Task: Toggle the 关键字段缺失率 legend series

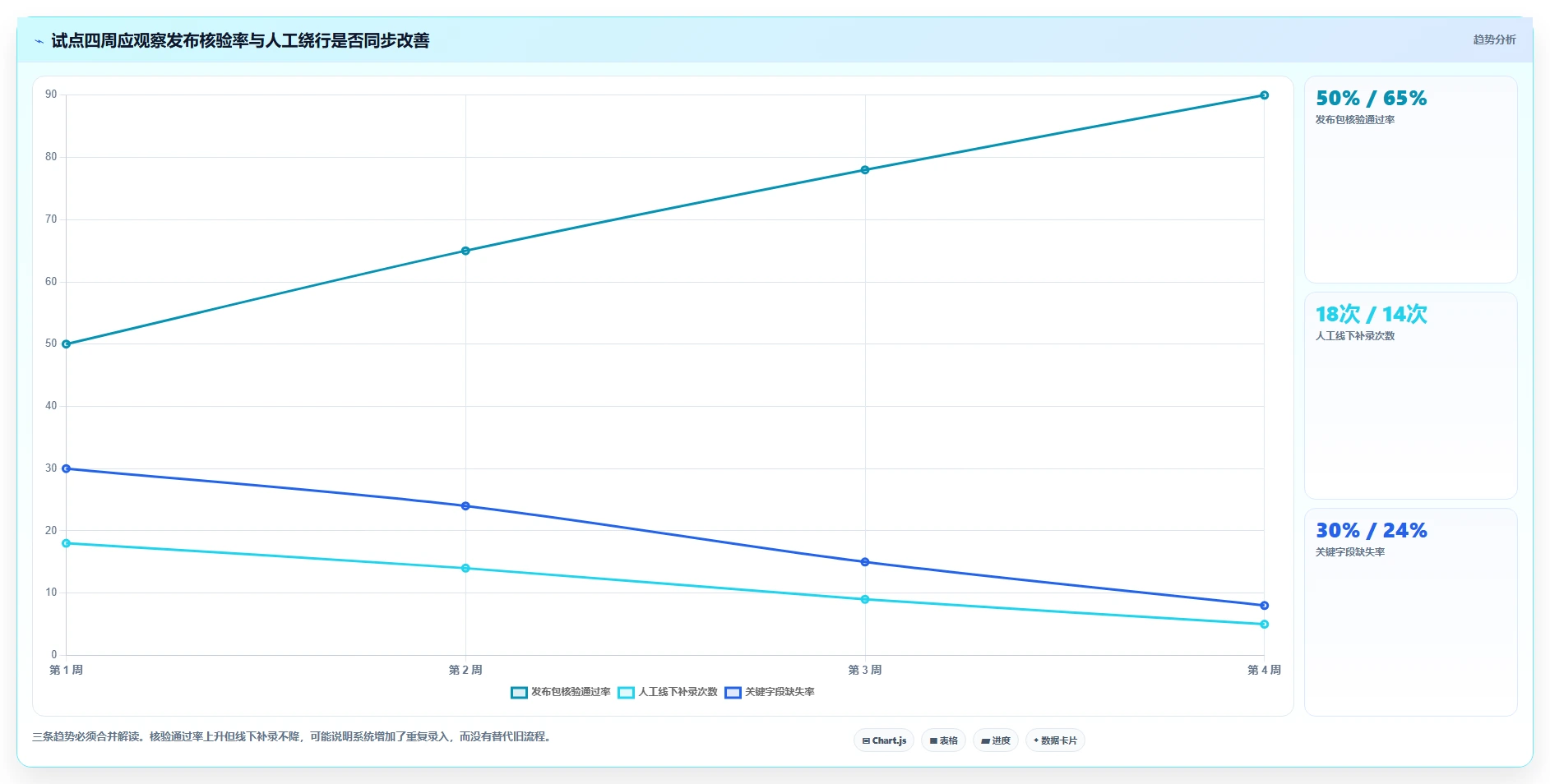Action: (770, 692)
